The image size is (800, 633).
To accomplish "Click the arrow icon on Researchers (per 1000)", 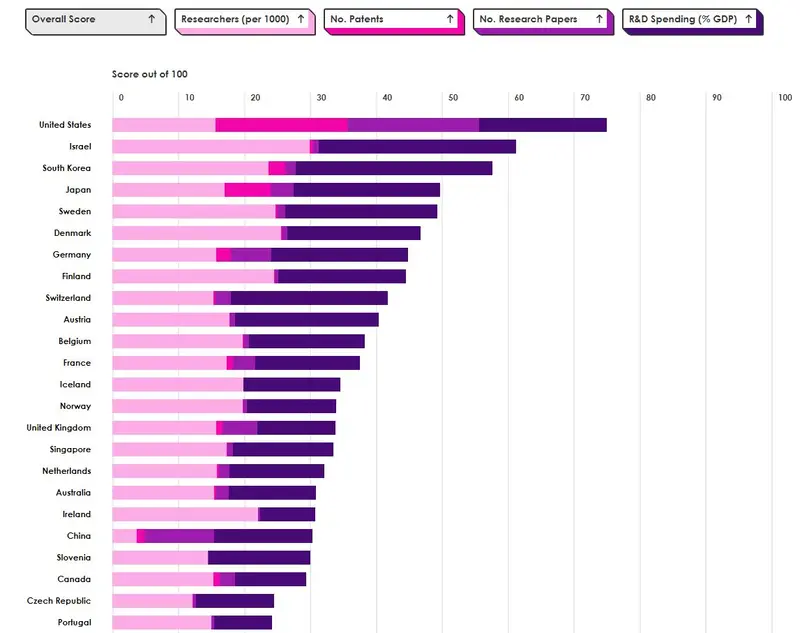I will (301, 19).
